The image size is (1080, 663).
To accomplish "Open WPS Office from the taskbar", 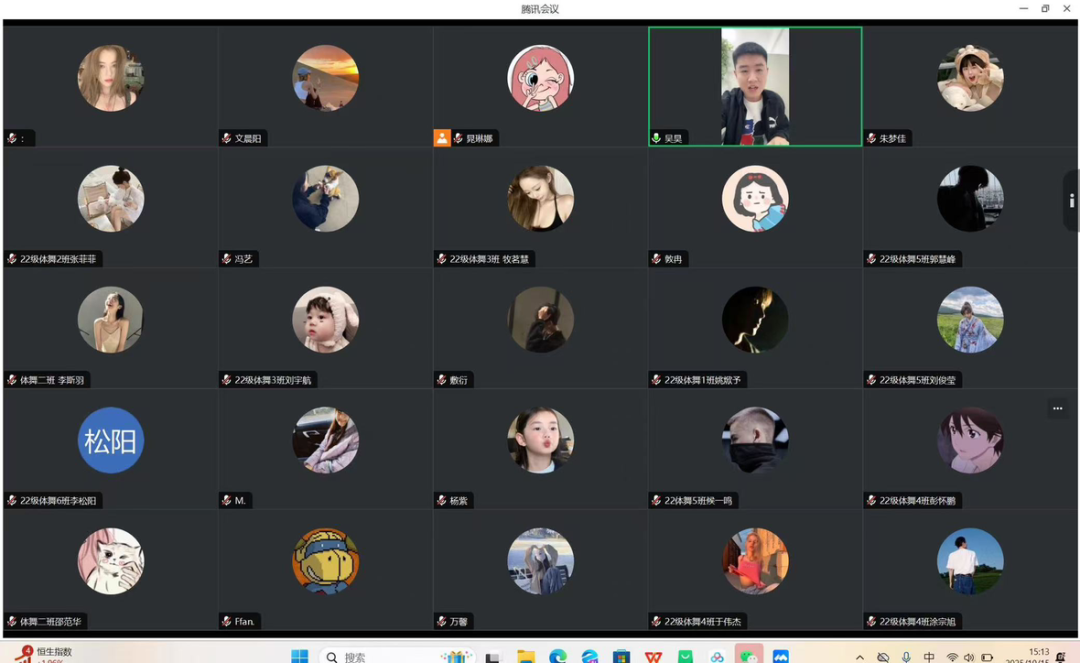I will point(653,657).
